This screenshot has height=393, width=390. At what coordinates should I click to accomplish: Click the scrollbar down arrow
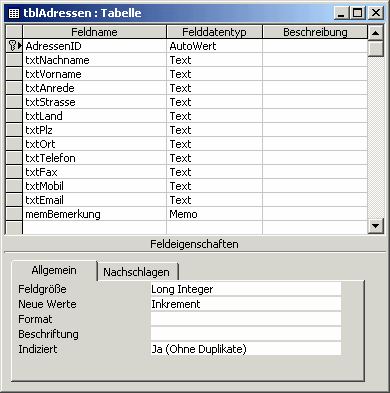376,226
